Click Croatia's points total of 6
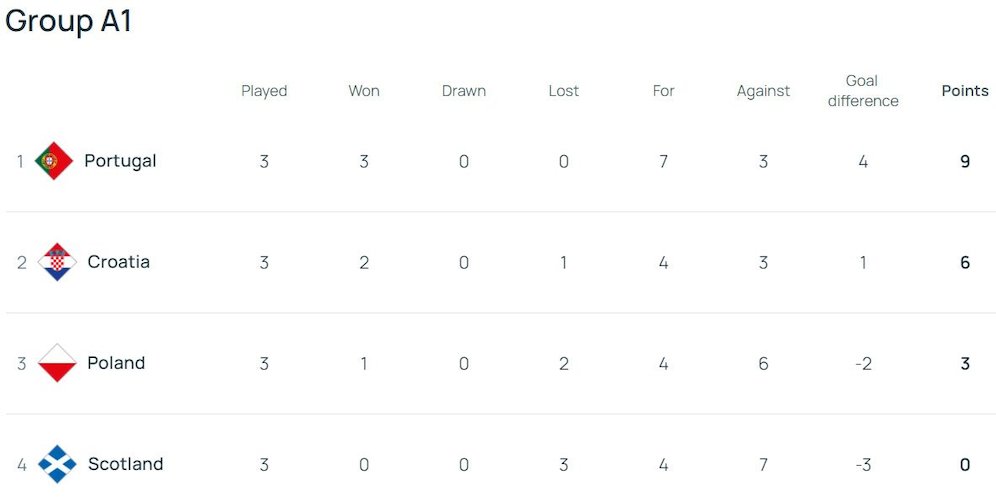The width and height of the screenshot is (996, 497). [965, 262]
